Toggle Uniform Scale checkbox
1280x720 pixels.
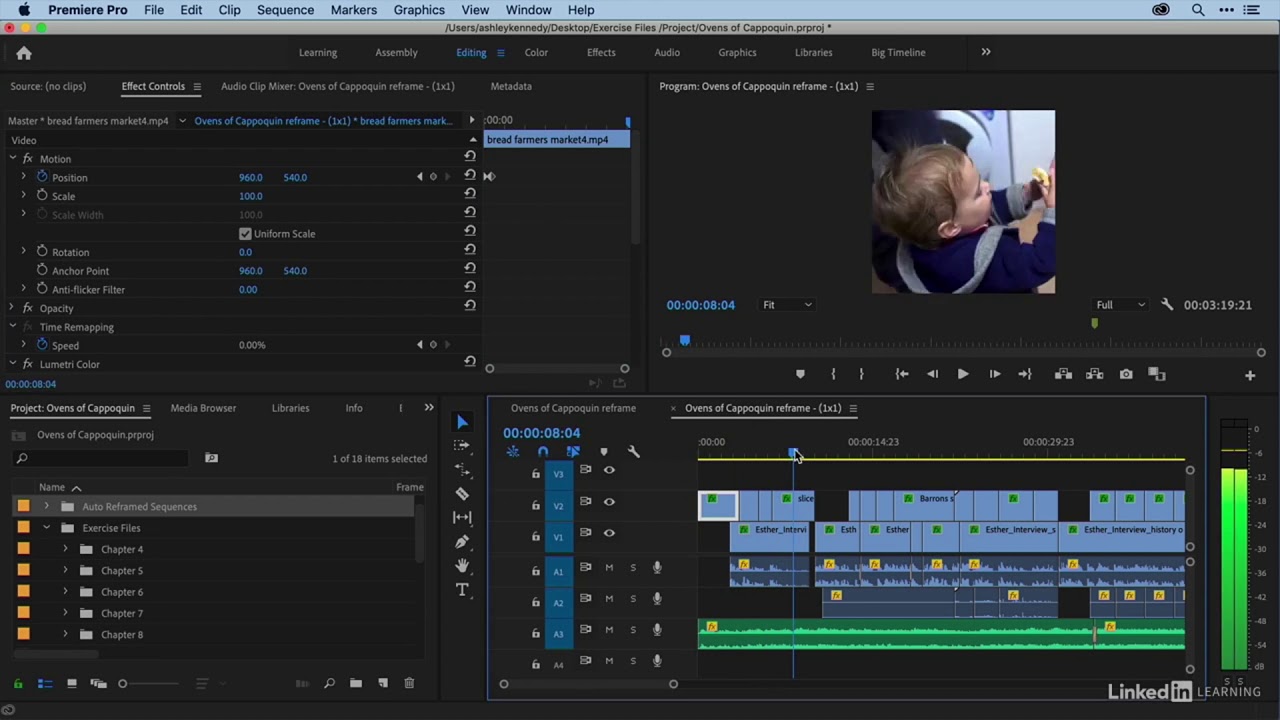245,234
